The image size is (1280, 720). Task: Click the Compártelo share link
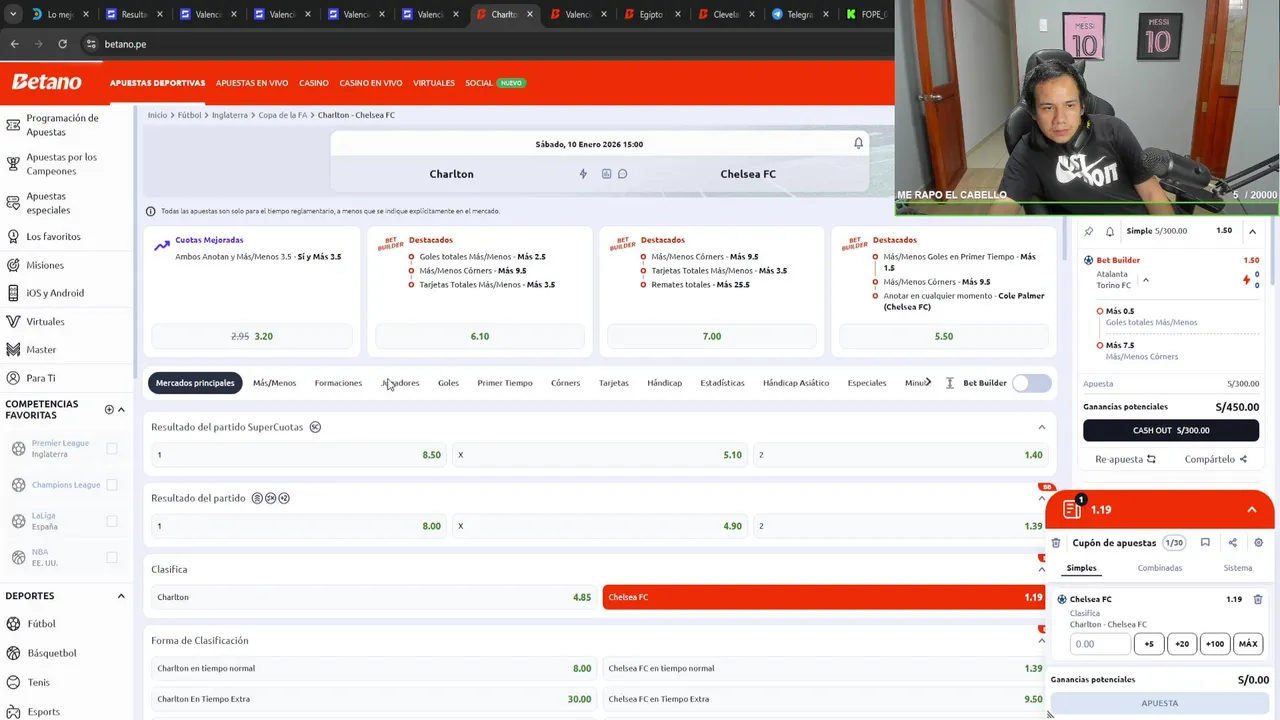[x=1215, y=459]
